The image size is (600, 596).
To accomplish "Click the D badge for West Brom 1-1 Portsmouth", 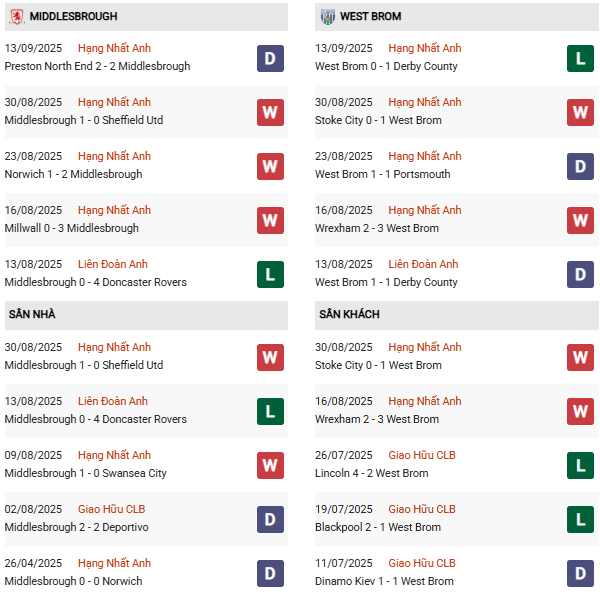I will coord(580,166).
